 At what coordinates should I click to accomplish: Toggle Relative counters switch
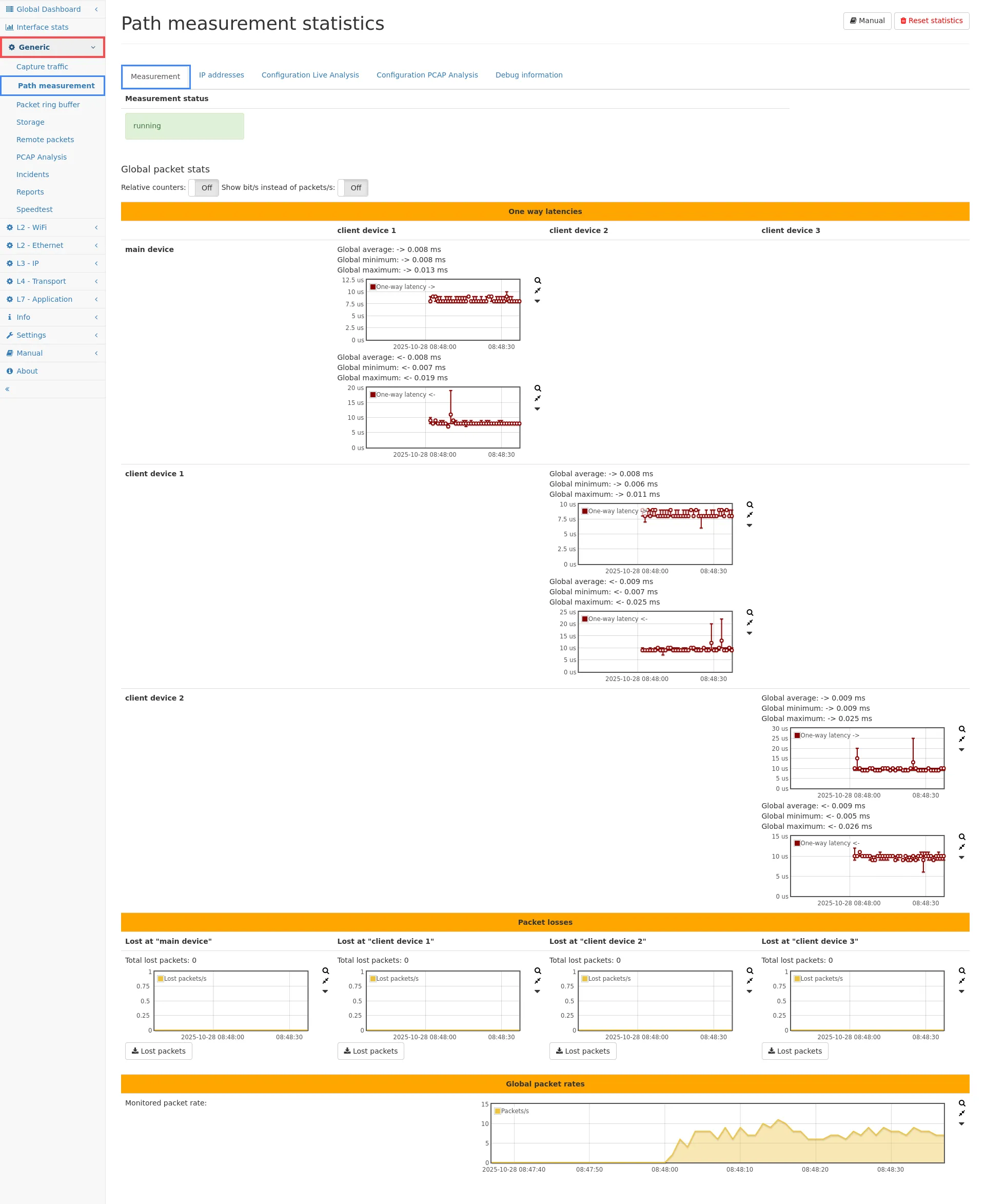(x=203, y=188)
